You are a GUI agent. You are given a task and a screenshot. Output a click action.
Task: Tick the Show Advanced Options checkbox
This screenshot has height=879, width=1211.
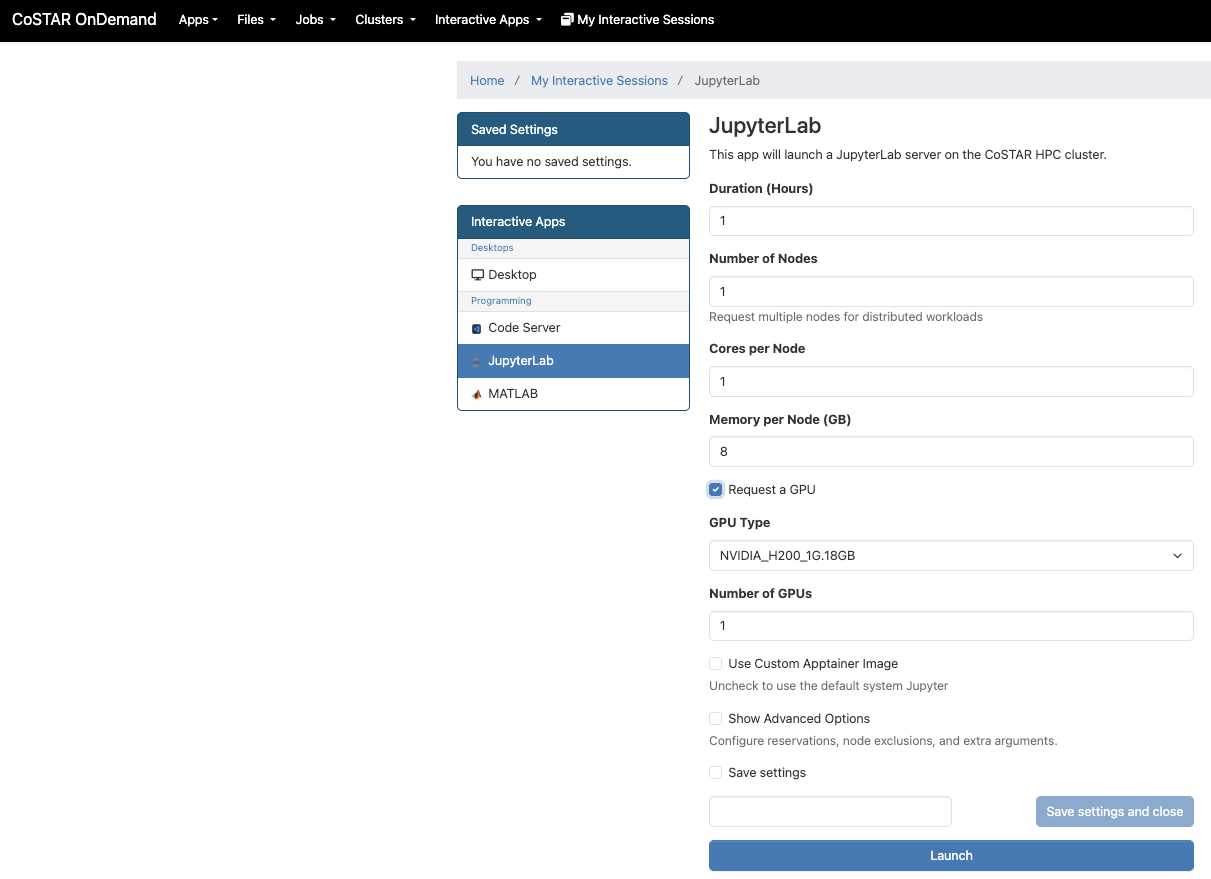716,719
